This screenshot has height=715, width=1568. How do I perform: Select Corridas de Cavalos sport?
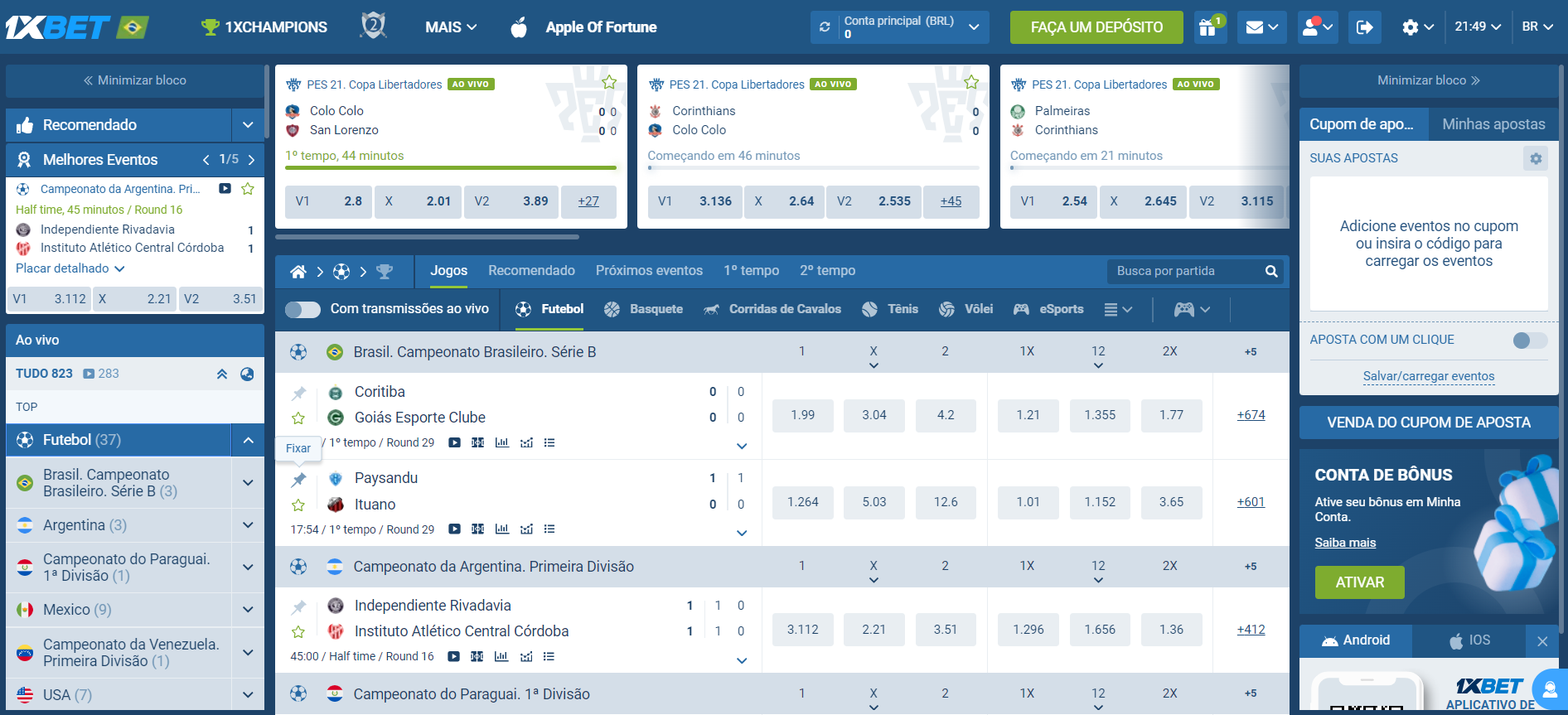coord(772,309)
